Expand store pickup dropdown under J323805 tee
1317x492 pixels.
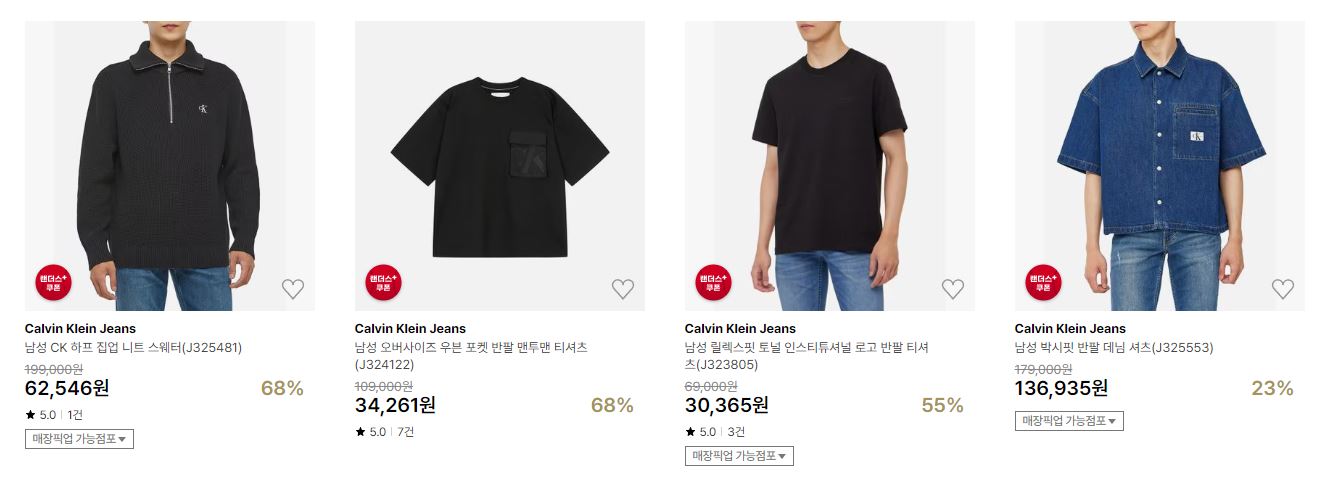[x=739, y=456]
